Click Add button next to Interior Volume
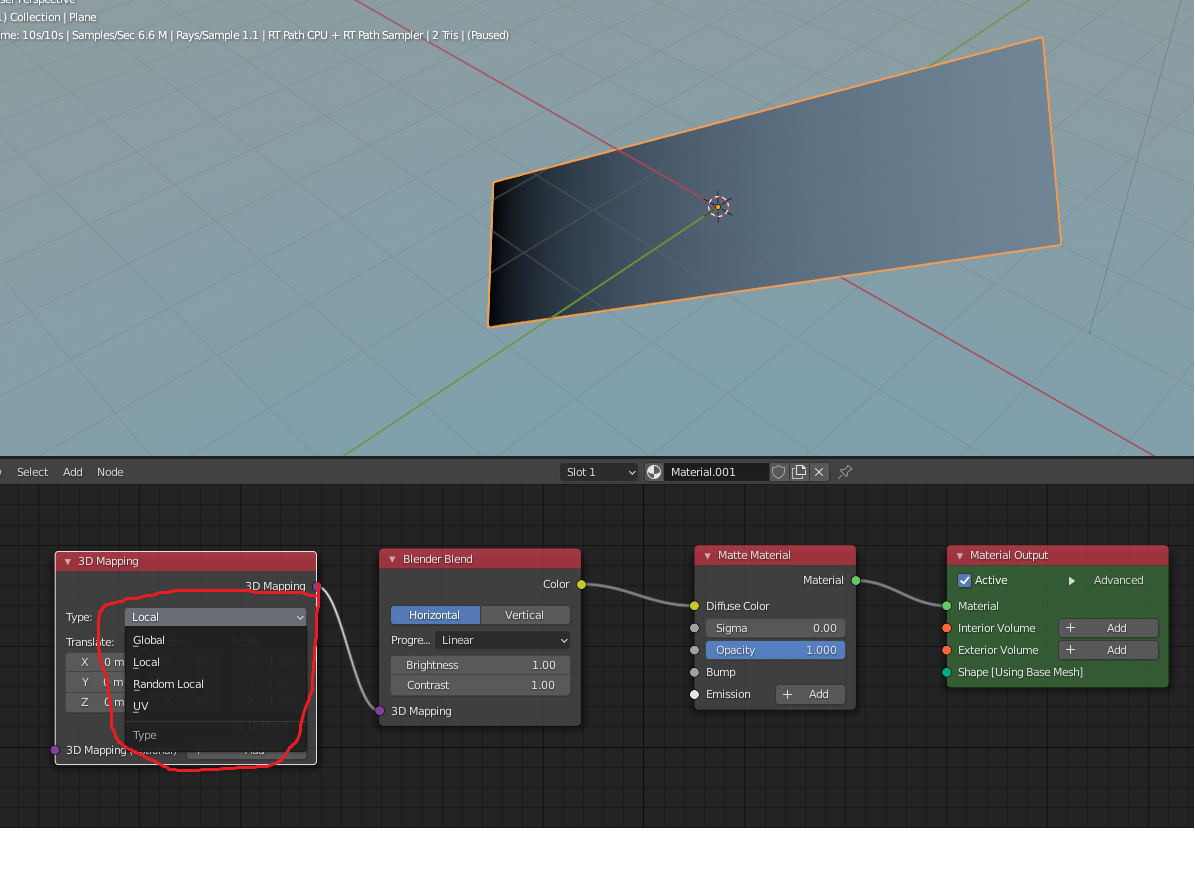 click(1108, 628)
